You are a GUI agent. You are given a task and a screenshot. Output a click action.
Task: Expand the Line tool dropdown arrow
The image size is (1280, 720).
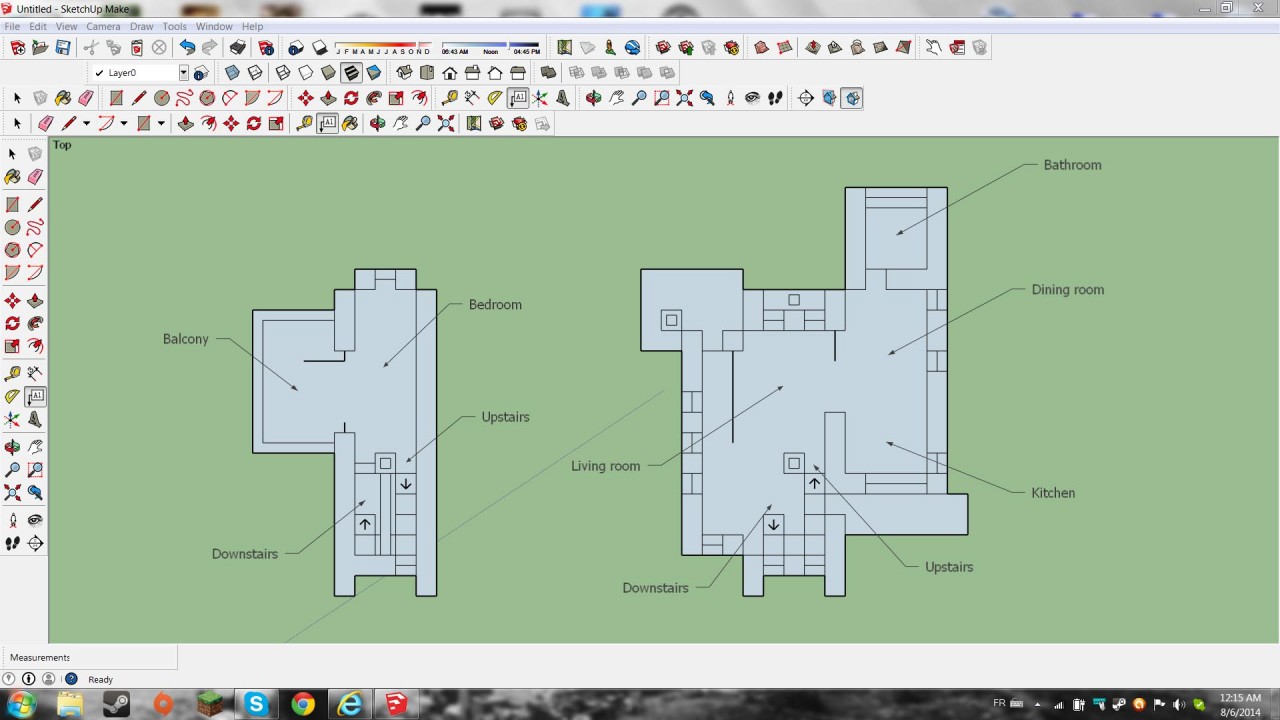point(86,124)
